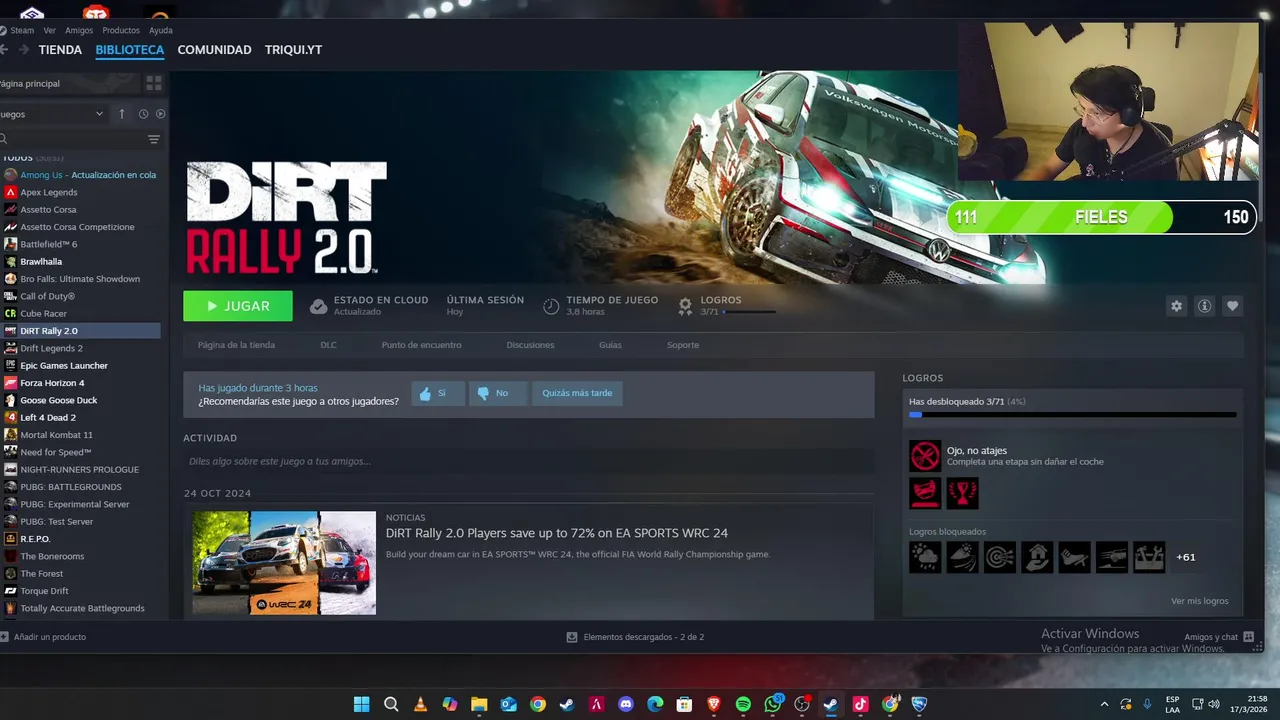Image resolution: width=1280 pixels, height=720 pixels.
Task: Click the green JUGAR button
Action: (238, 306)
